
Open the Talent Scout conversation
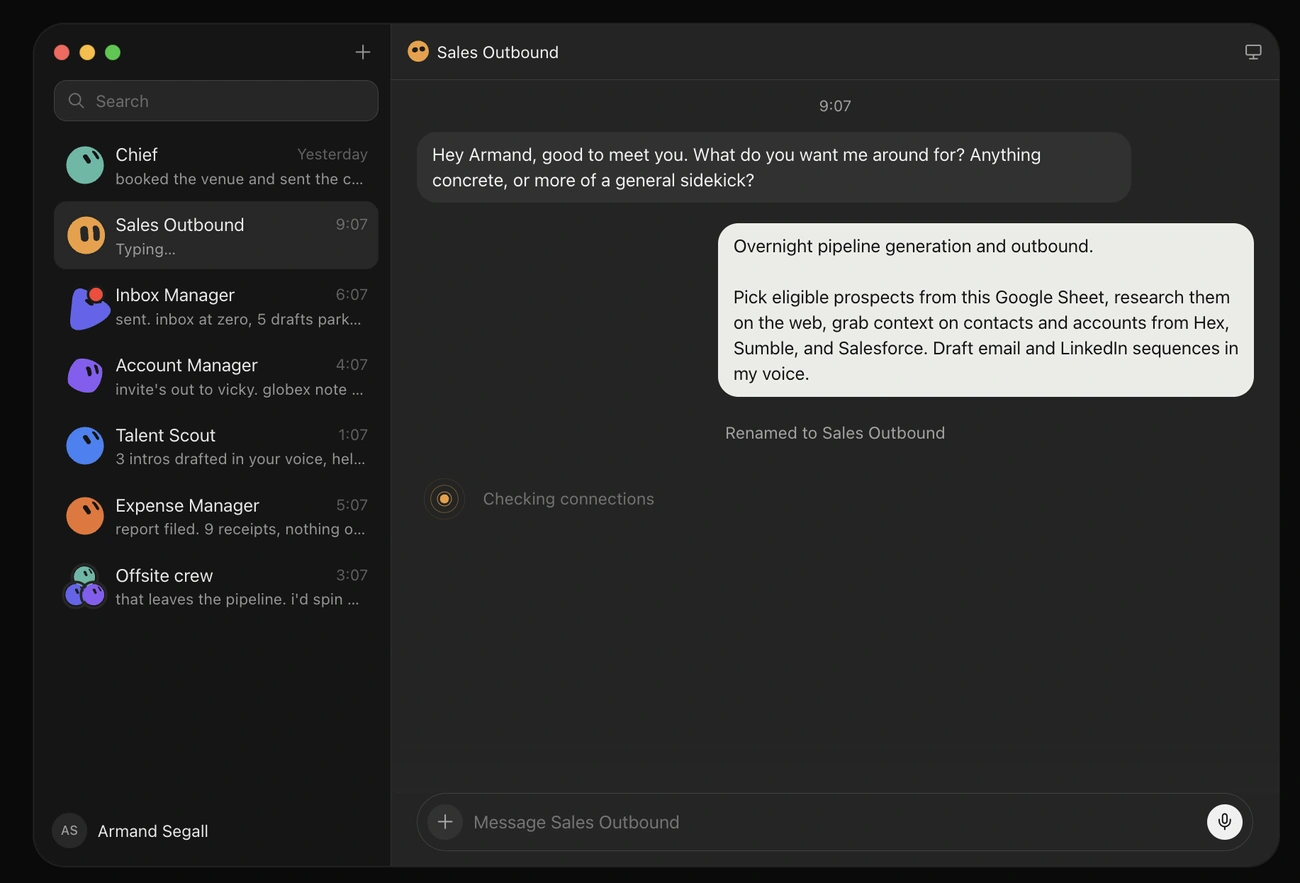[216, 446]
